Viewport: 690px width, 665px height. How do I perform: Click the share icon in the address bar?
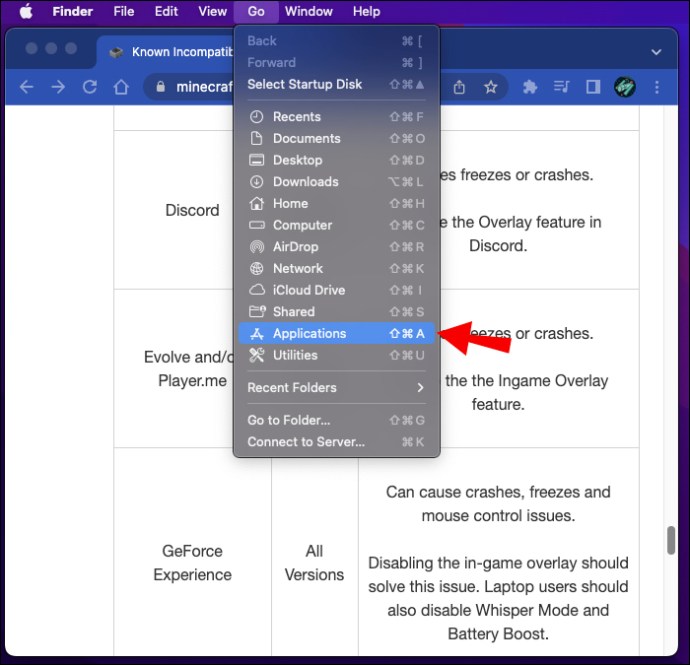click(460, 87)
